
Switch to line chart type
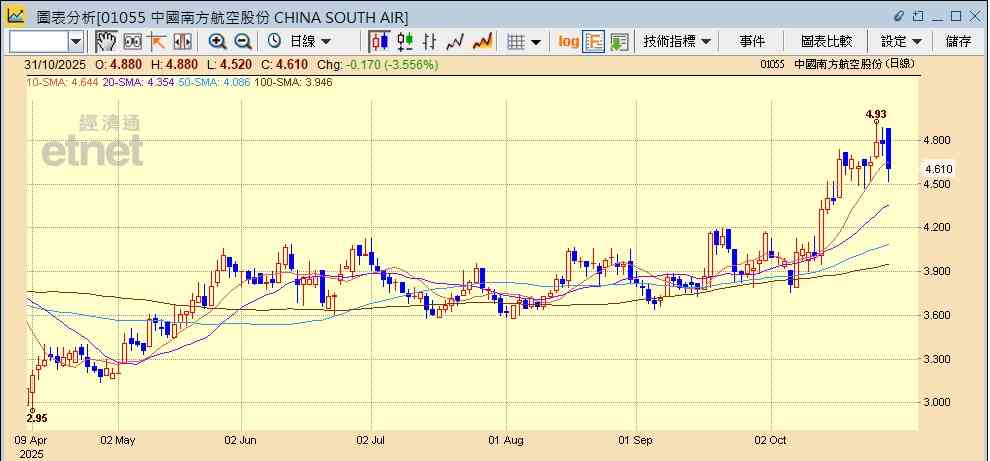pyautogui.click(x=456, y=41)
